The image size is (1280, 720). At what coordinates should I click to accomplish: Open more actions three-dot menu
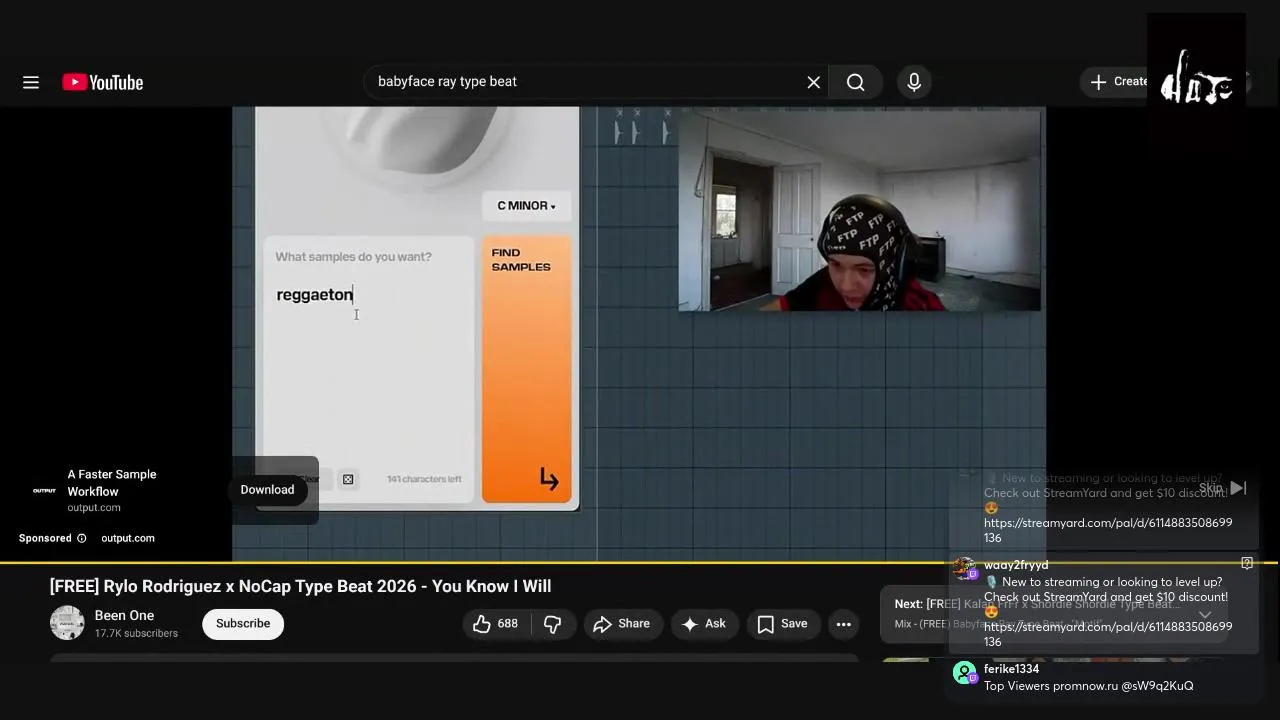click(844, 624)
